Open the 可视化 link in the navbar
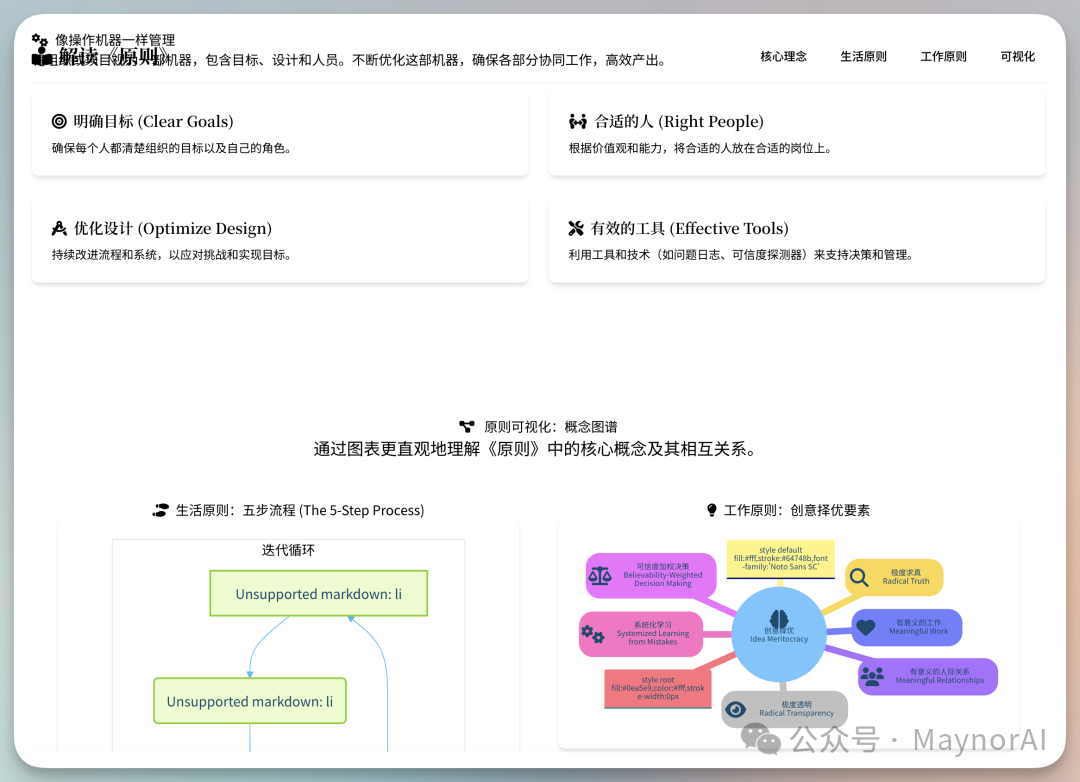1080x782 pixels. 1018,57
